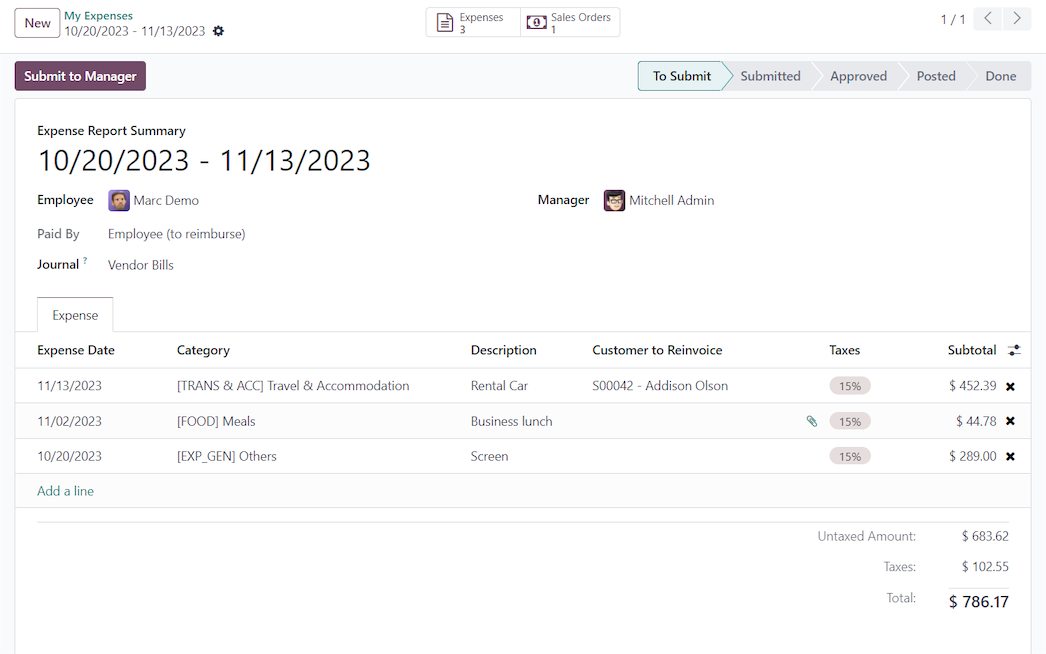This screenshot has width=1046, height=654.
Task: Open Marc Demo's employee avatar
Action: 119,200
